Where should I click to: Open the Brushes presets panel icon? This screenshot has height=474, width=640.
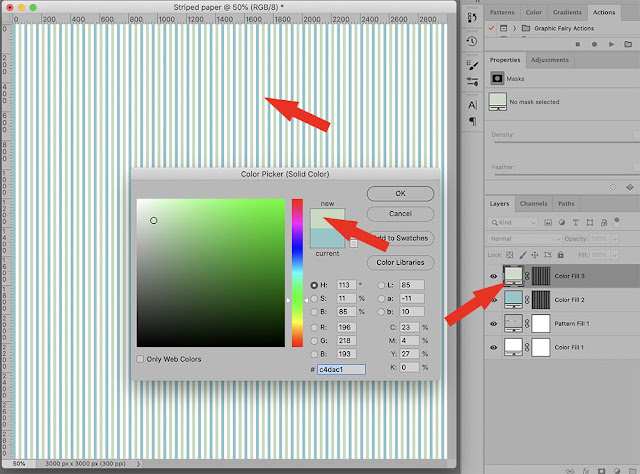coord(472,82)
